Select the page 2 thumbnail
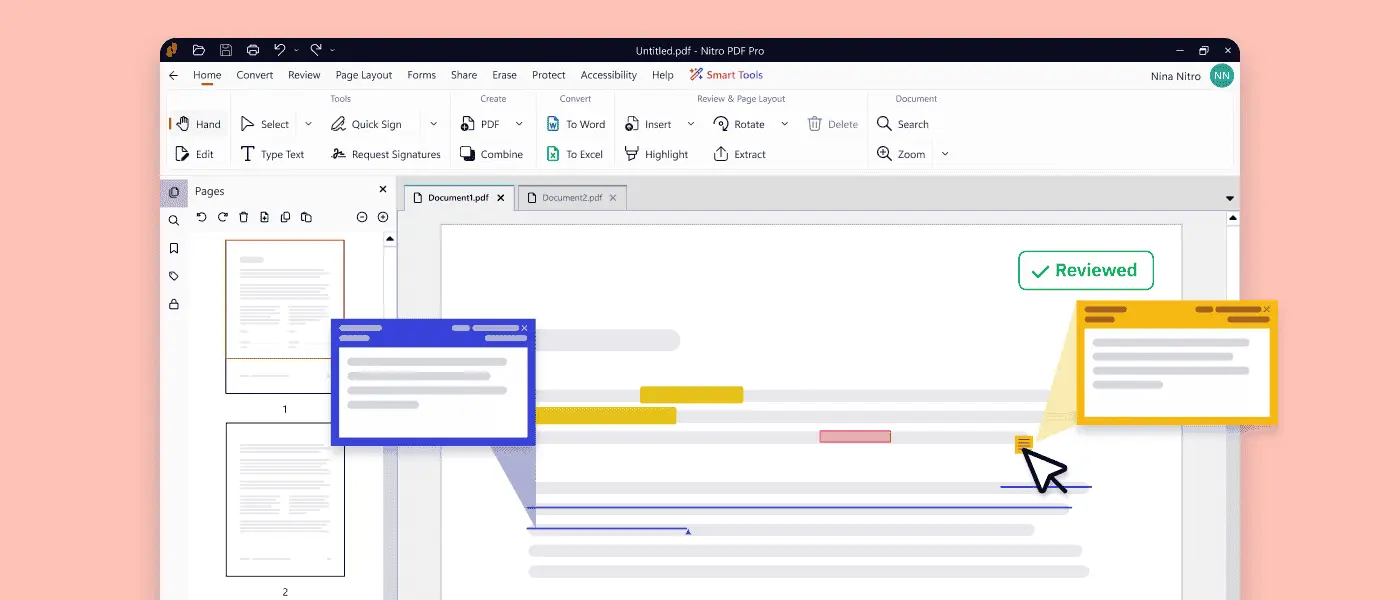Screen dimensions: 1400x600 [x=285, y=499]
